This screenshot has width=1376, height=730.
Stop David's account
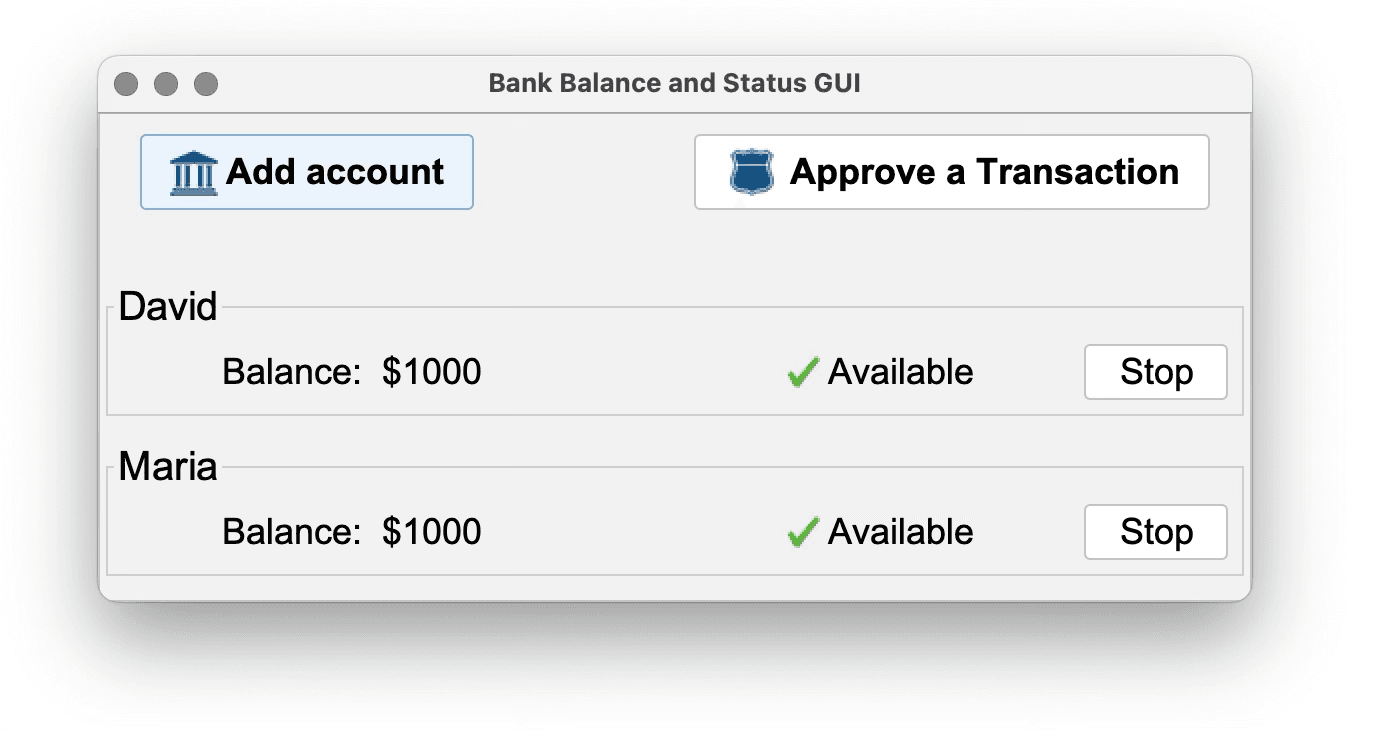point(1155,372)
